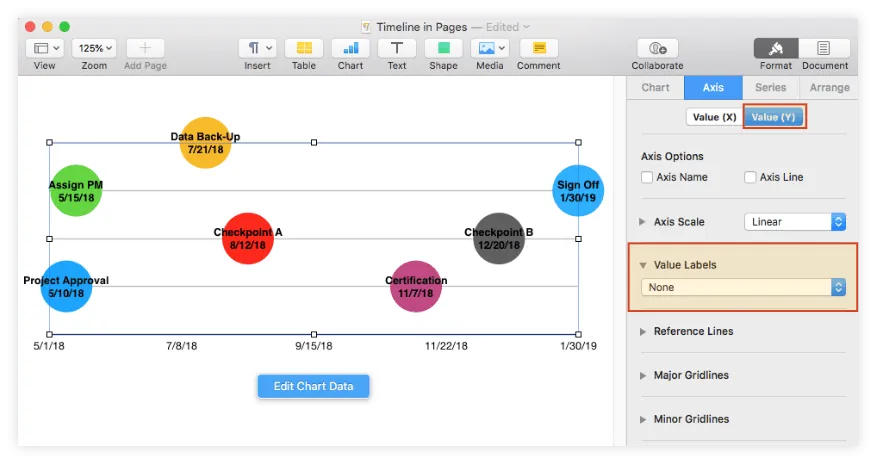Open the View options in the toolbar

coord(45,48)
